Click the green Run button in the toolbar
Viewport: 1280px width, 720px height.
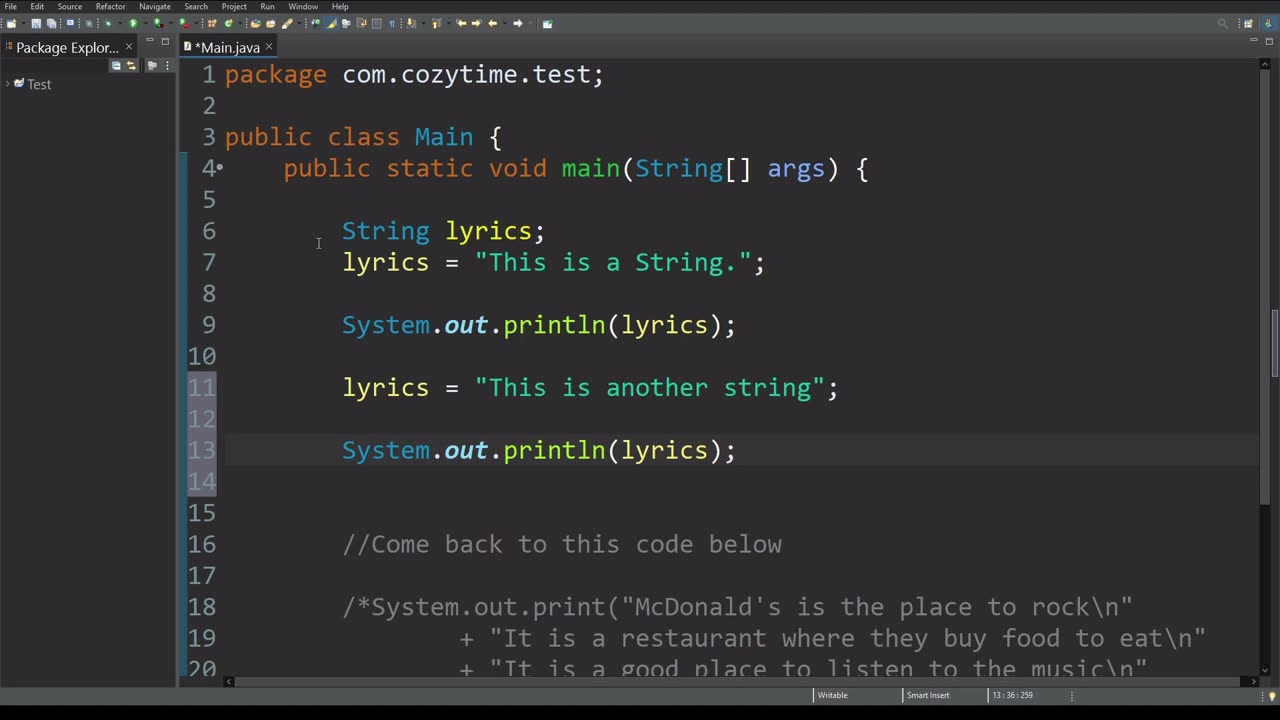point(133,23)
